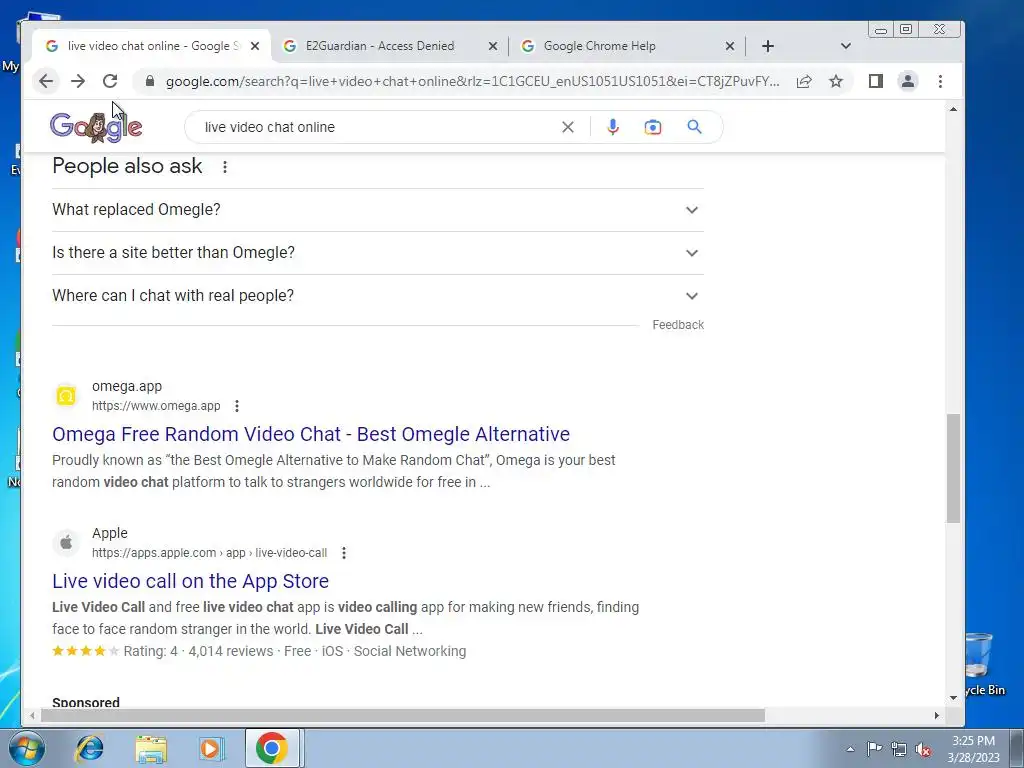This screenshot has height=768, width=1024.
Task: Click the scroll-down arrow
Action: (x=953, y=697)
